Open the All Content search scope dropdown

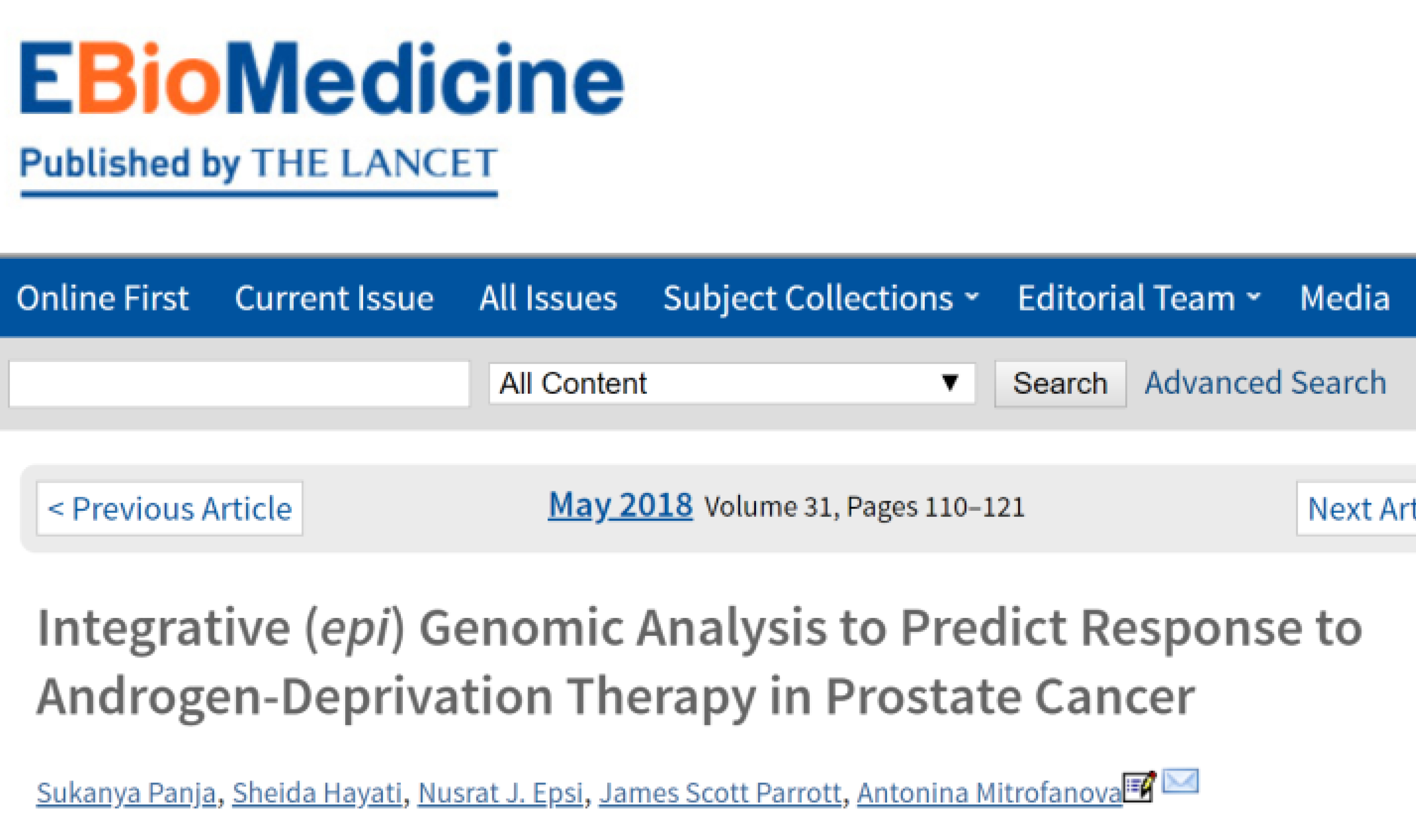point(731,384)
